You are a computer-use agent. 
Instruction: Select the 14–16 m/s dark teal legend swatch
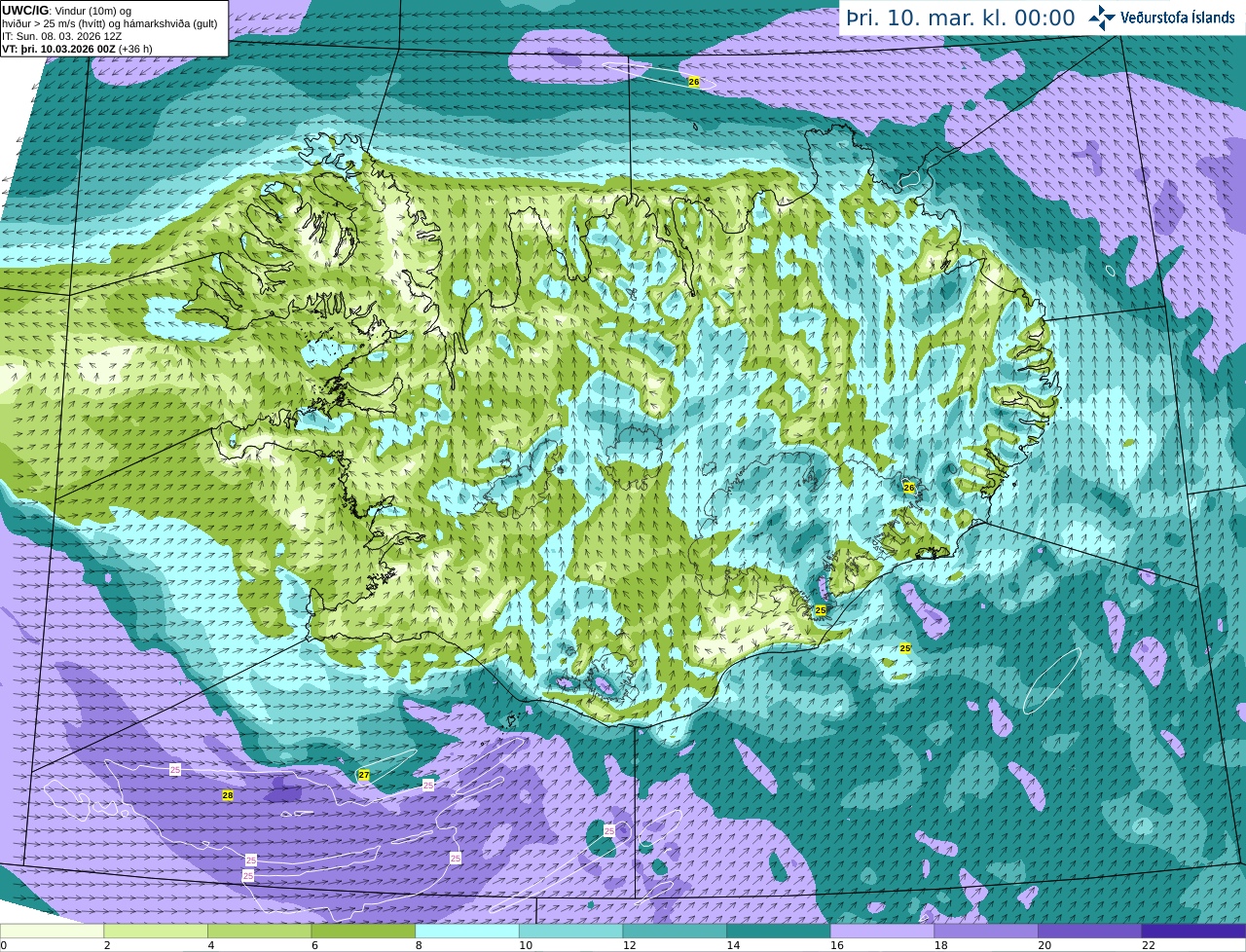click(x=779, y=931)
